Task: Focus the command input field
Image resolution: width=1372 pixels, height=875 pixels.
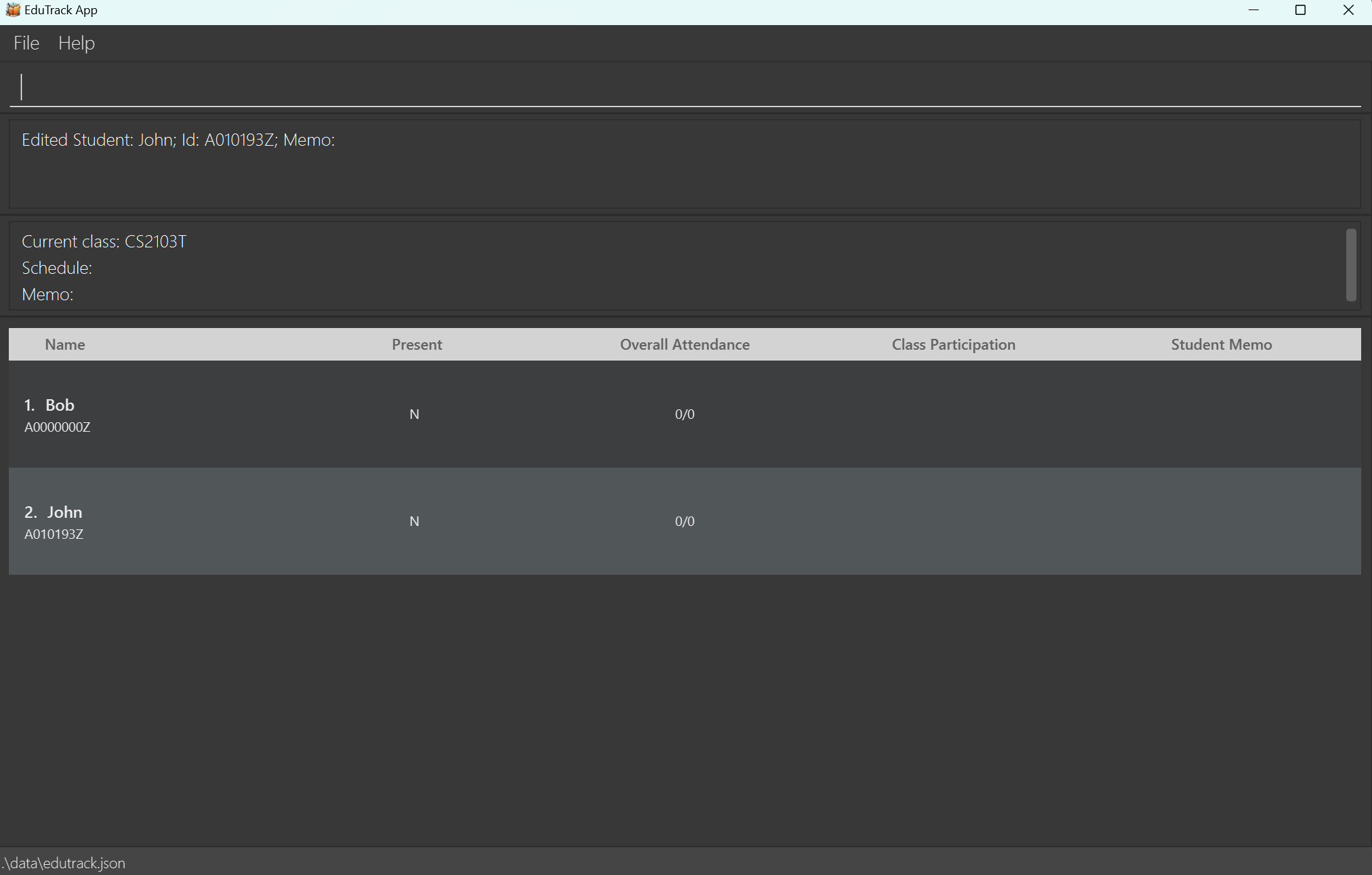Action: (x=685, y=87)
